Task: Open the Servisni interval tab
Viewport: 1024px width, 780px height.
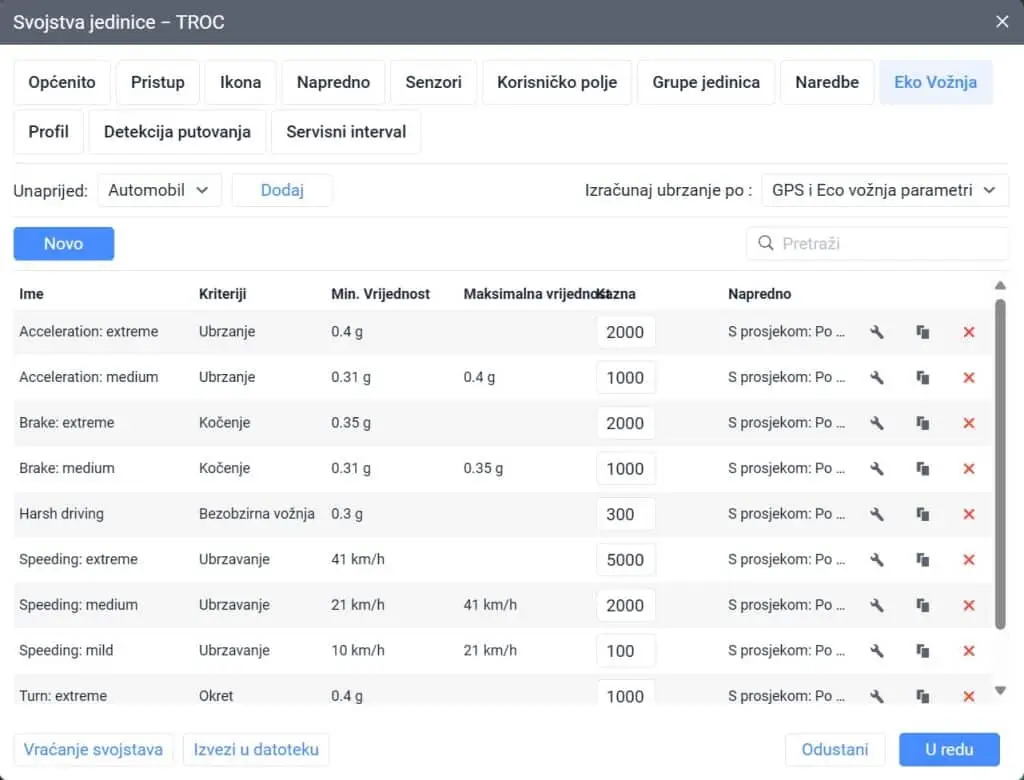Action: [x=346, y=132]
